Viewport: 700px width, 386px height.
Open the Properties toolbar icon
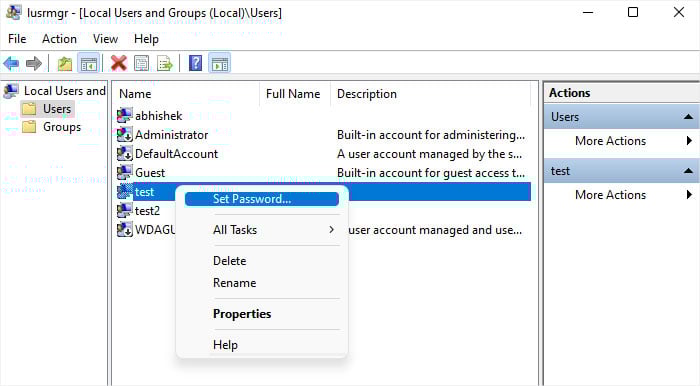[x=142, y=63]
